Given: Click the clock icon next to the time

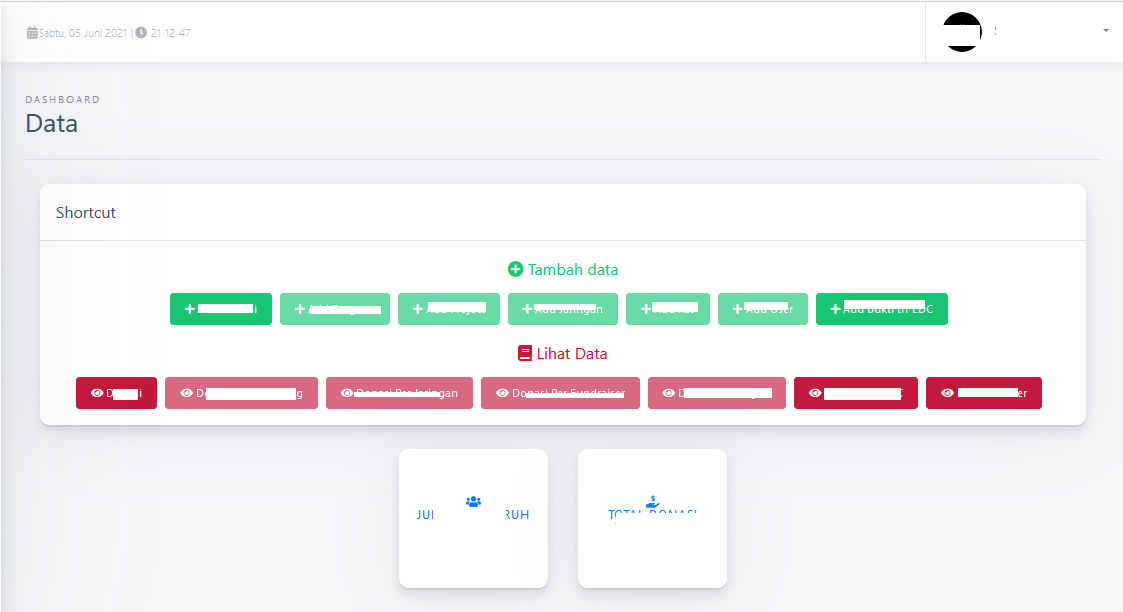Looking at the screenshot, I should (x=141, y=33).
